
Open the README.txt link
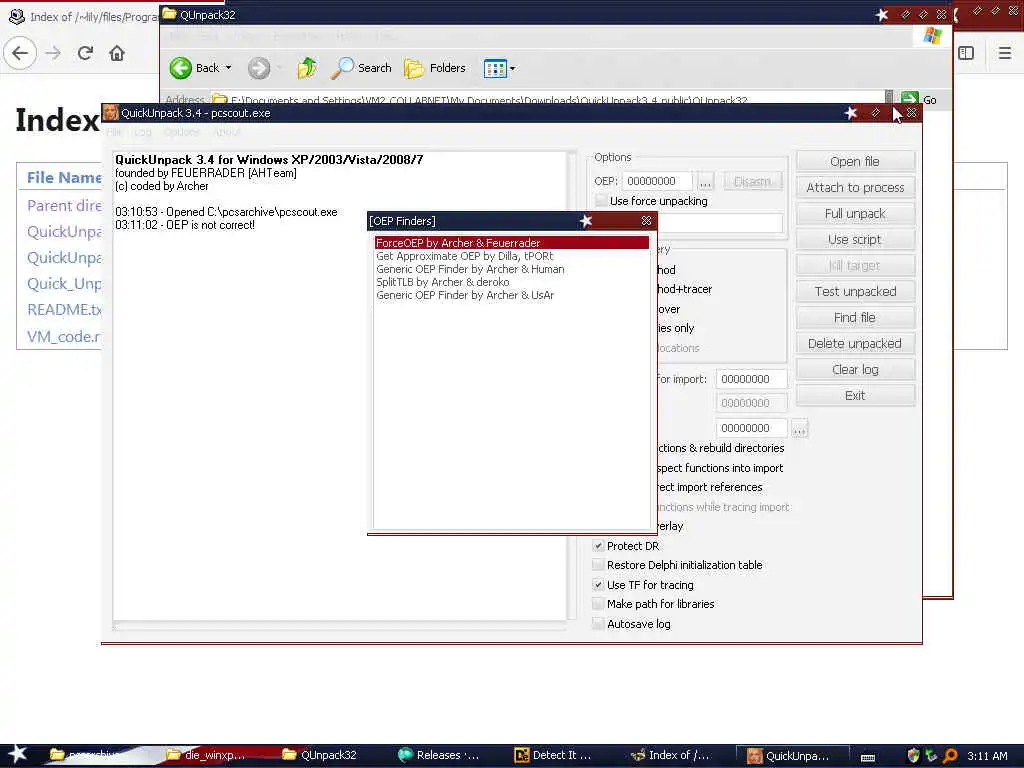tap(64, 310)
